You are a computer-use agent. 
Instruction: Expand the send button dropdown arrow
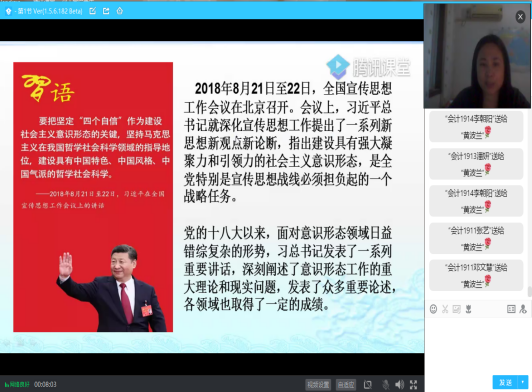(x=523, y=382)
